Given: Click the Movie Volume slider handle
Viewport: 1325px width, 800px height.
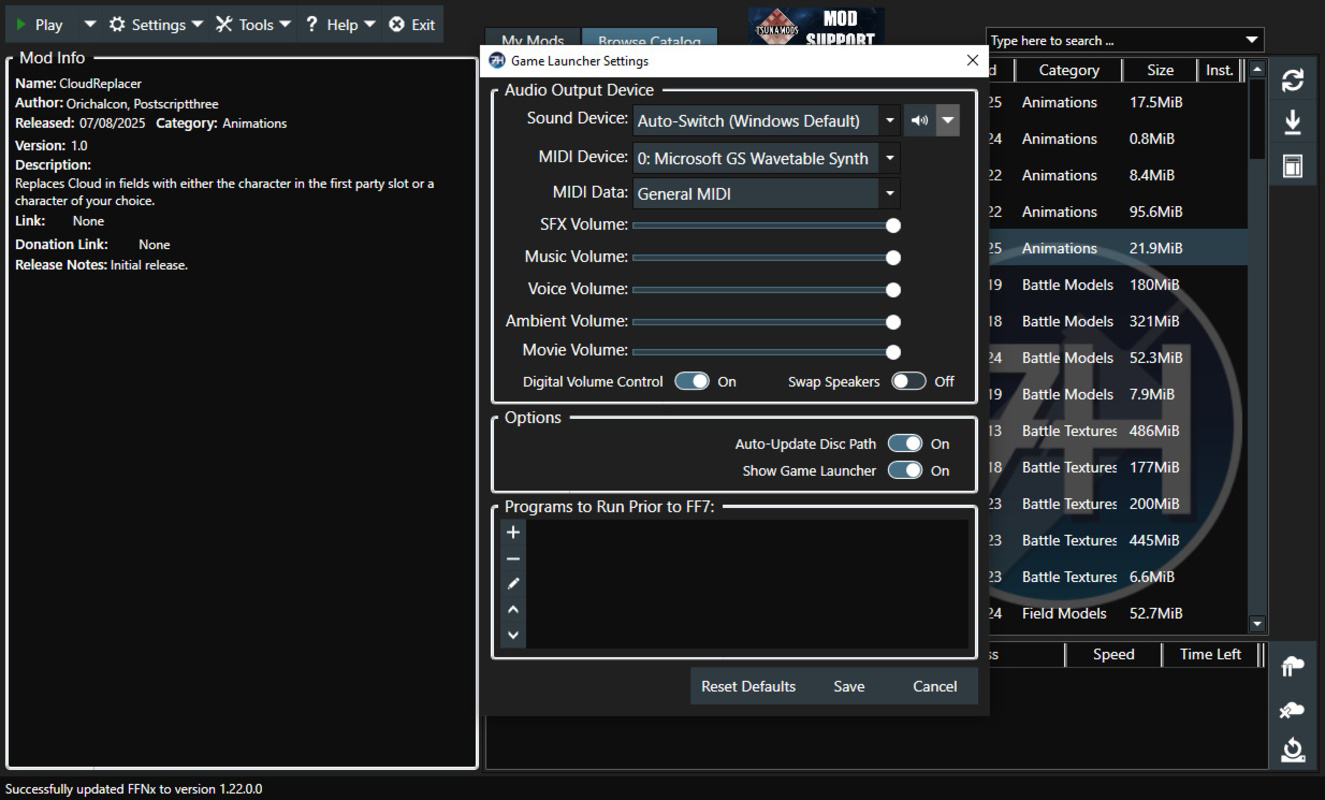Looking at the screenshot, I should [x=893, y=352].
